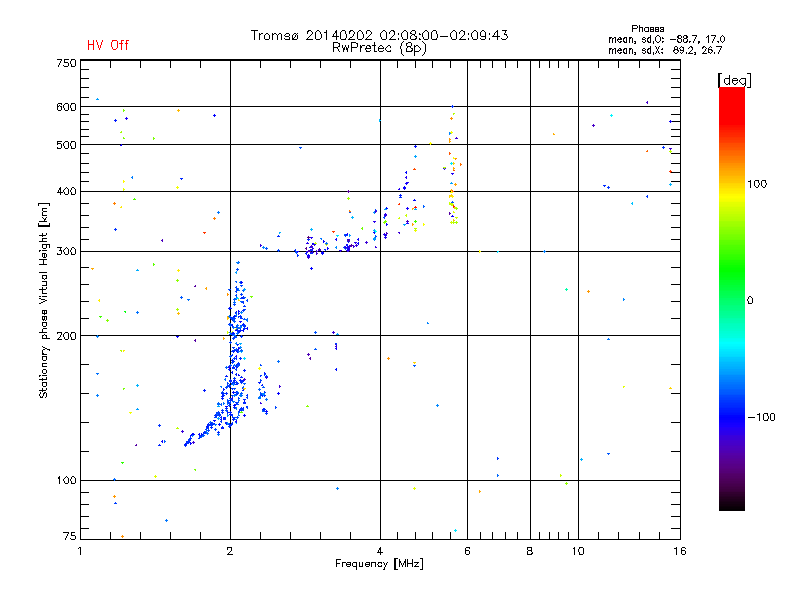Click the 'Frequency [MHz]' axis label
Screen dimensions: 800x600
point(379,564)
